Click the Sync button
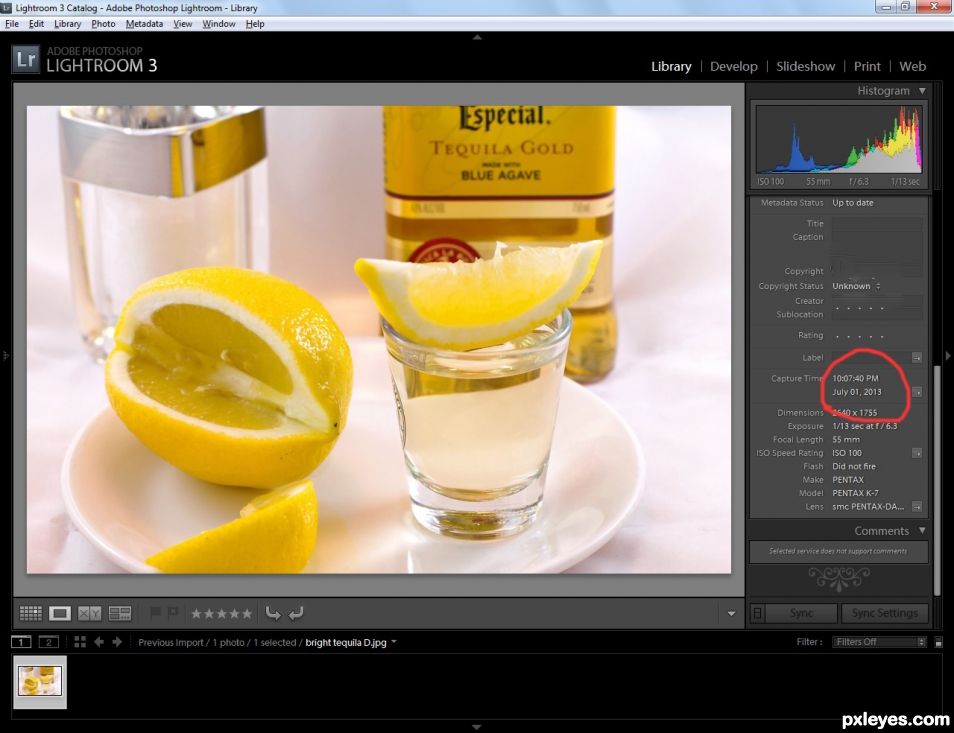954x733 pixels. [801, 613]
